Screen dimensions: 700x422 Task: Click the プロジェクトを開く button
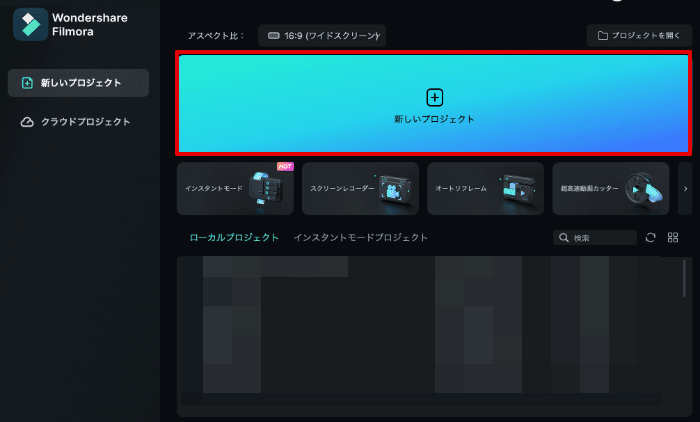639,36
